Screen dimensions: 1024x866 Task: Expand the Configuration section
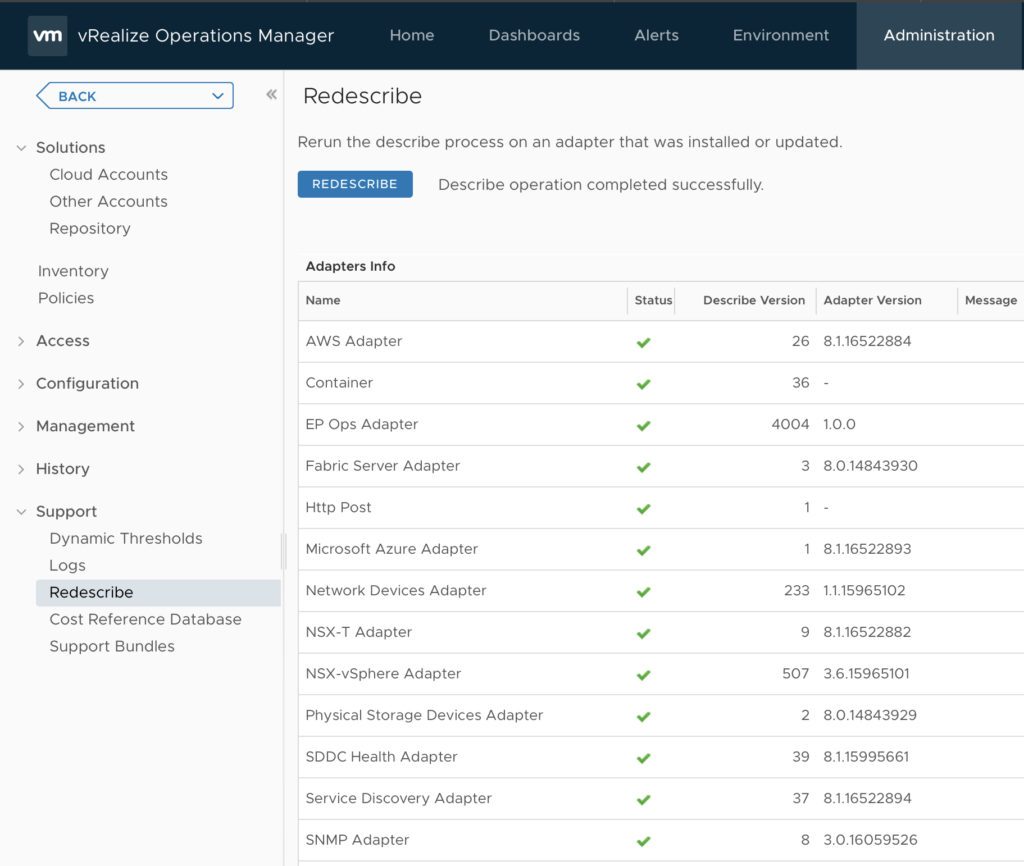click(21, 384)
